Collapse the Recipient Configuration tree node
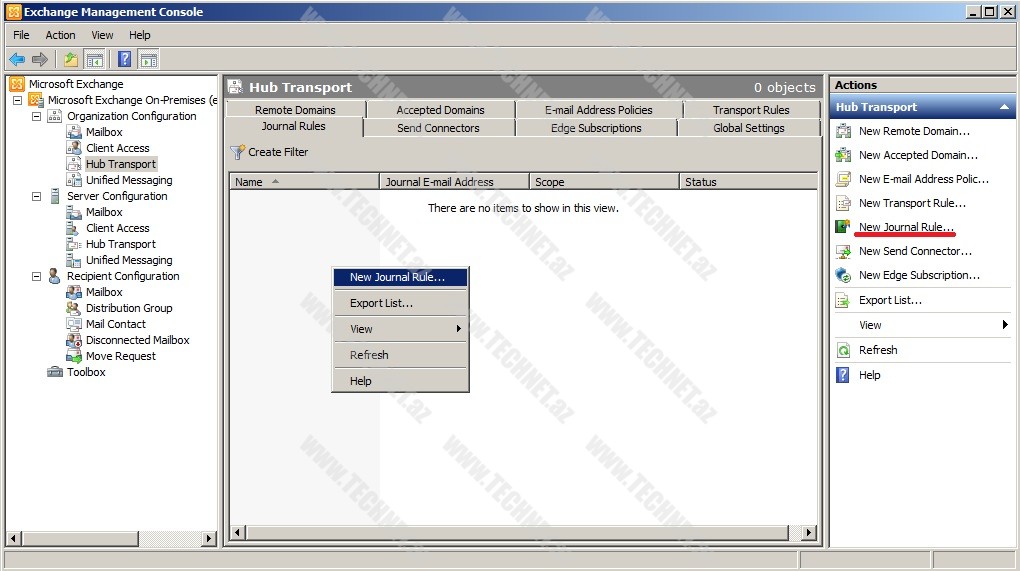 [x=37, y=276]
